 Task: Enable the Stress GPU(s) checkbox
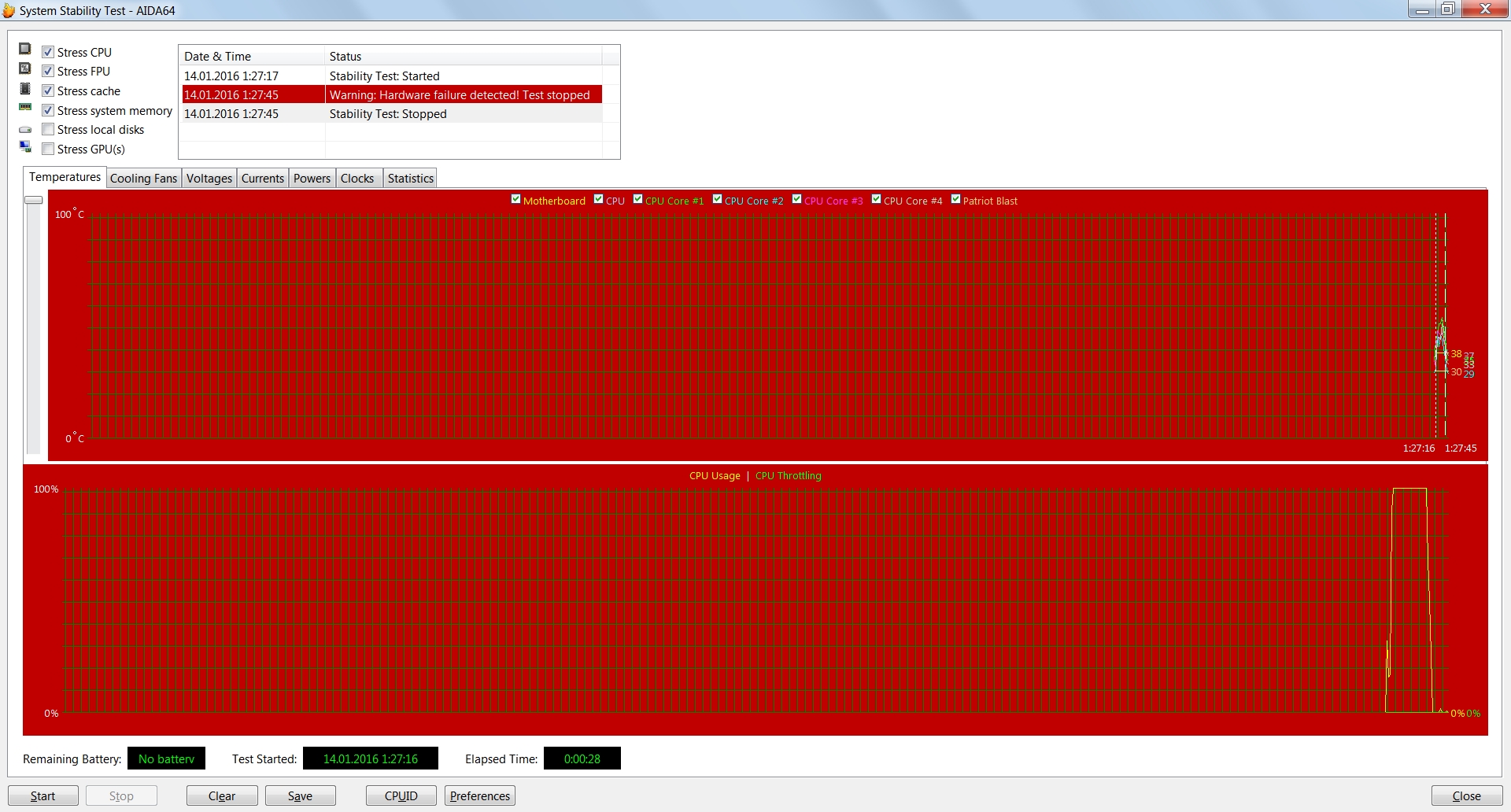click(48, 149)
